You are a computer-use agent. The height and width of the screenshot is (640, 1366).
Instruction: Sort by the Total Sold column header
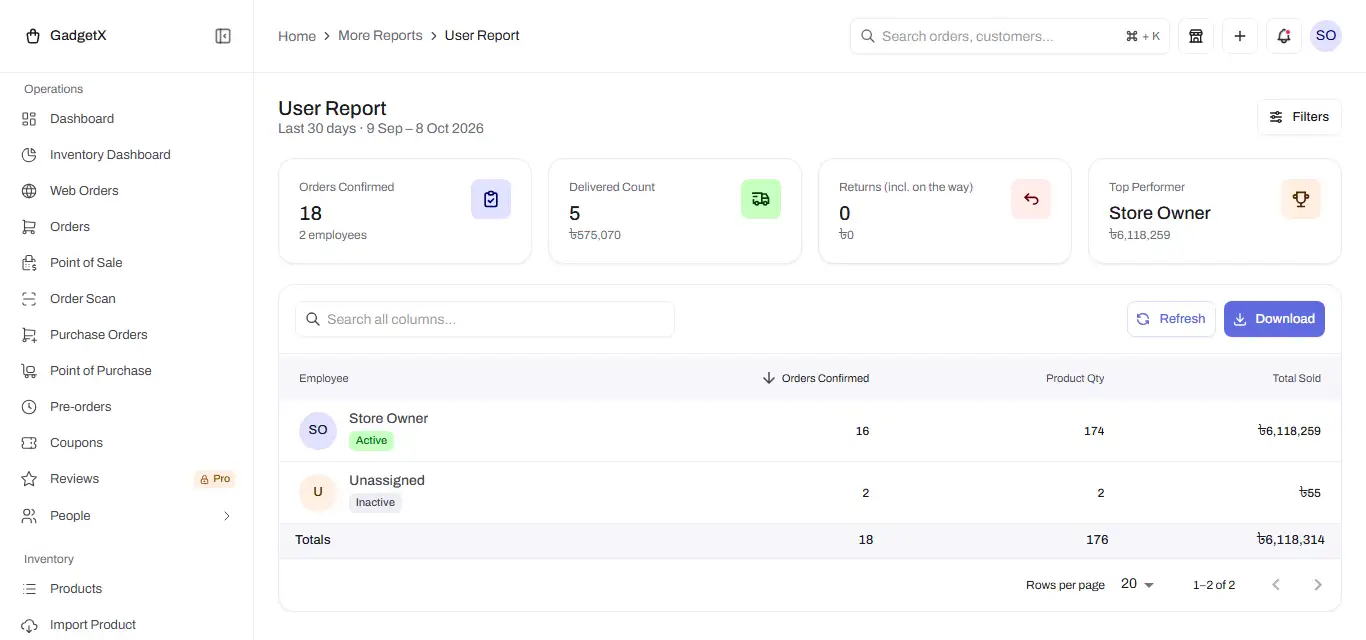point(1296,378)
